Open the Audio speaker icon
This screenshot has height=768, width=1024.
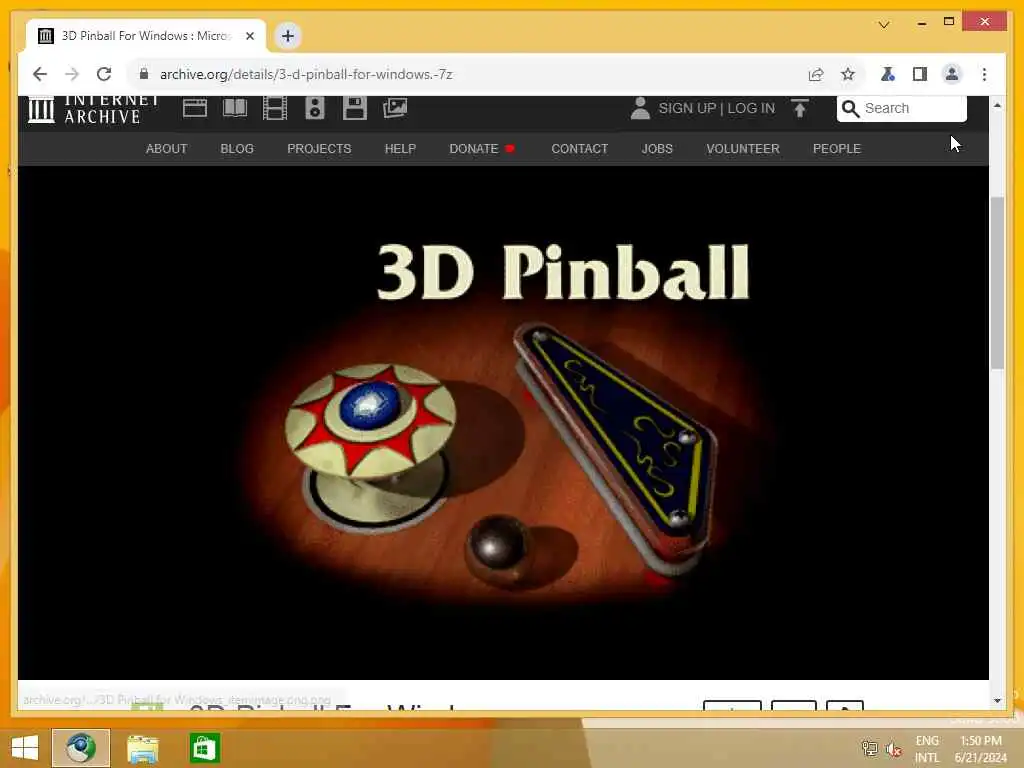pos(315,108)
